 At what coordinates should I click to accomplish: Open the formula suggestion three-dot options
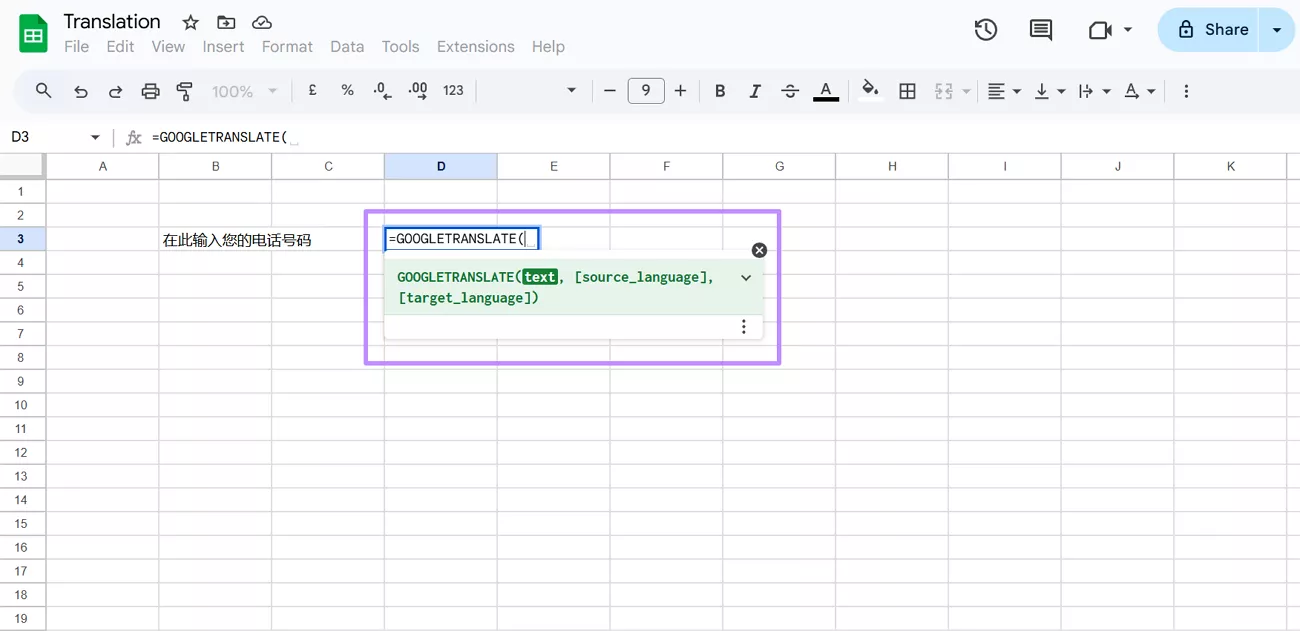click(x=743, y=327)
